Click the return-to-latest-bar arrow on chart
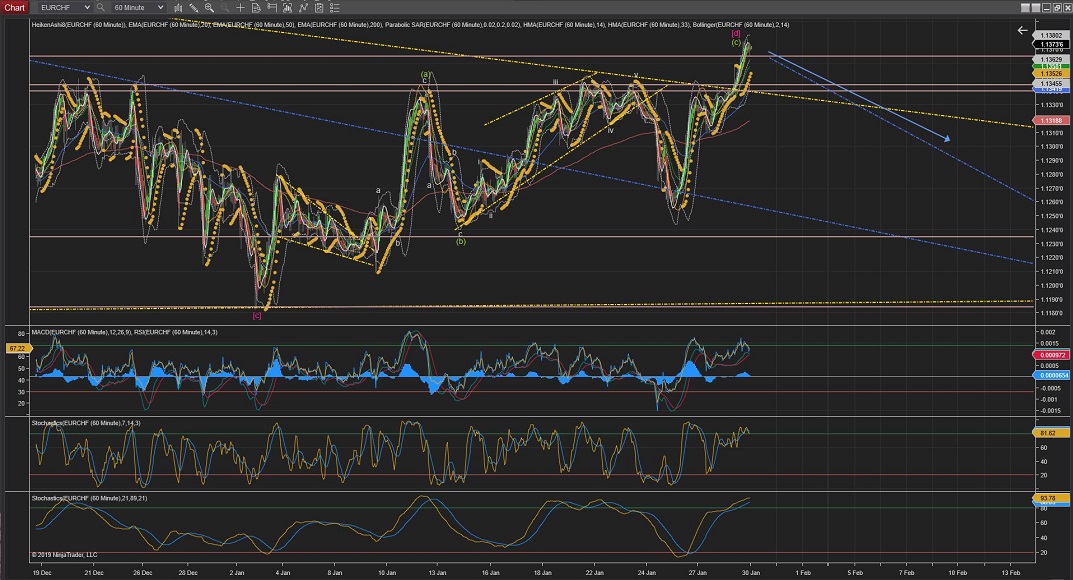The width and height of the screenshot is (1073, 580). (x=1022, y=31)
